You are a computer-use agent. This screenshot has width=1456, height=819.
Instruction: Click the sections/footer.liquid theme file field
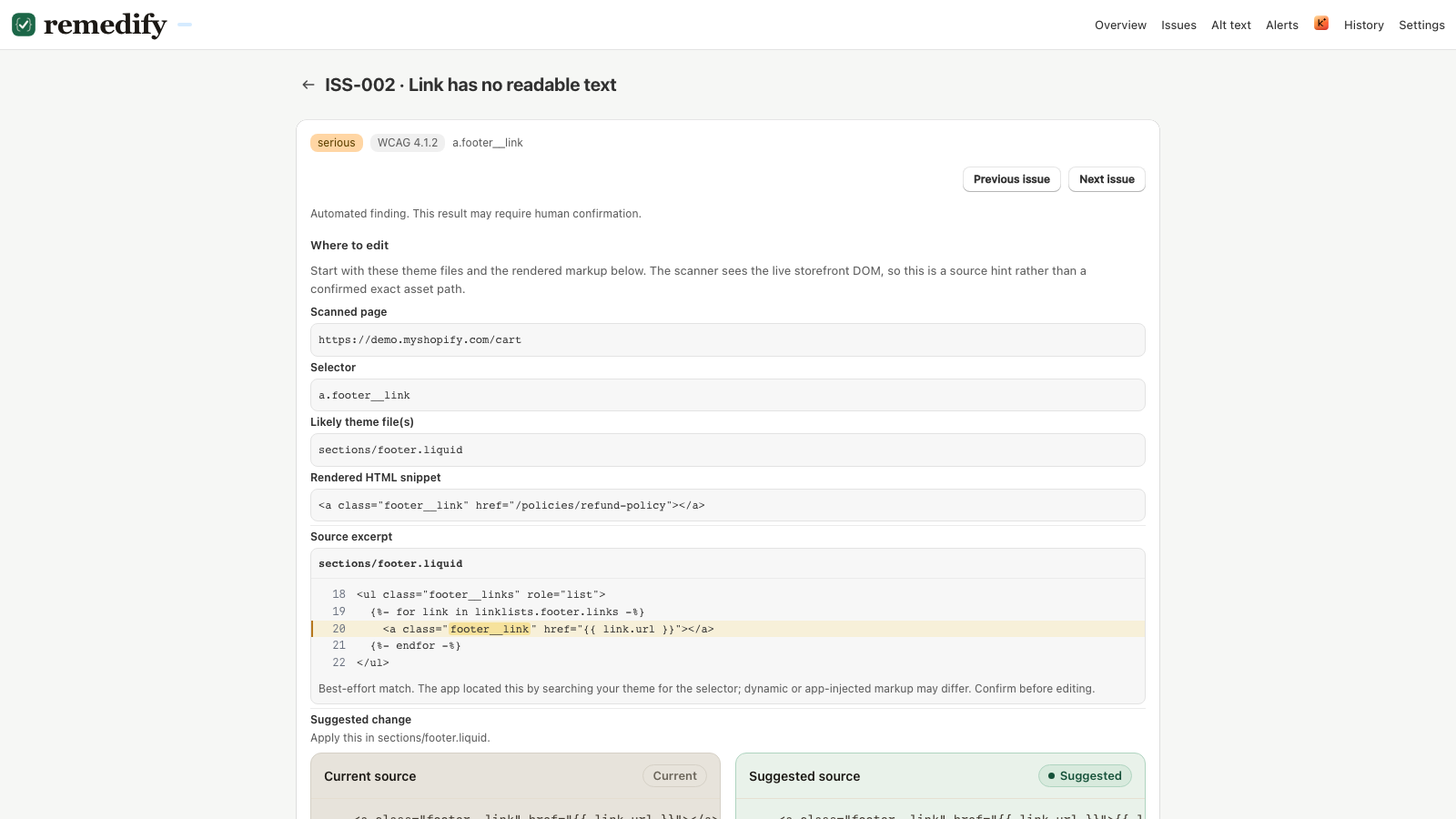pyautogui.click(x=728, y=450)
